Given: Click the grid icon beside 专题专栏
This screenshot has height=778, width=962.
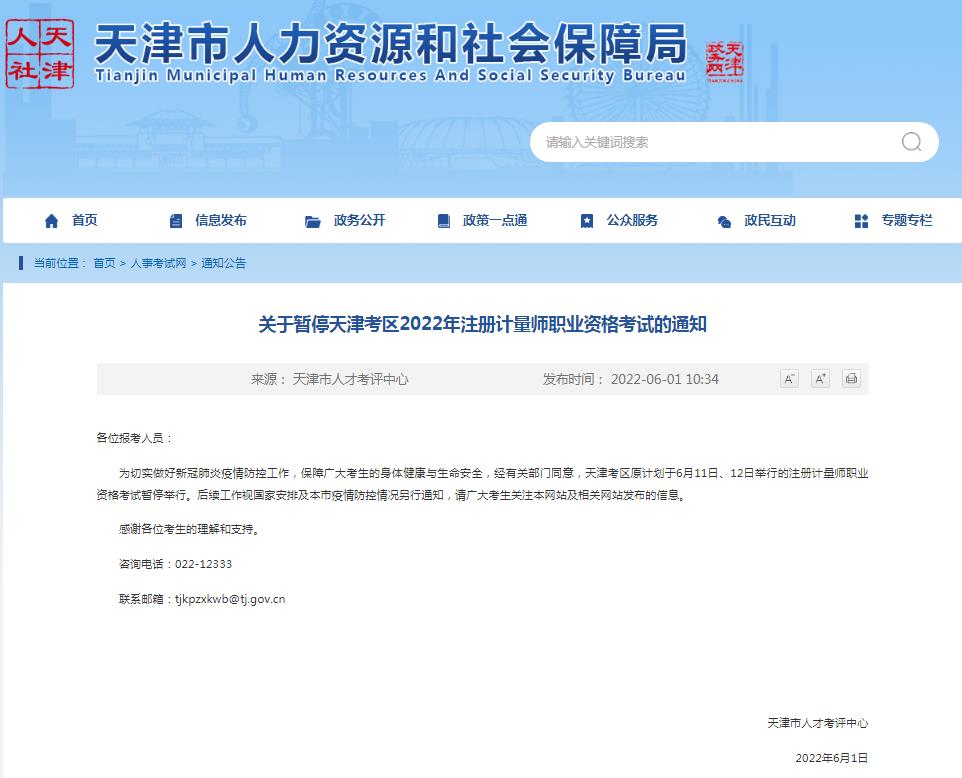Looking at the screenshot, I should [x=861, y=221].
